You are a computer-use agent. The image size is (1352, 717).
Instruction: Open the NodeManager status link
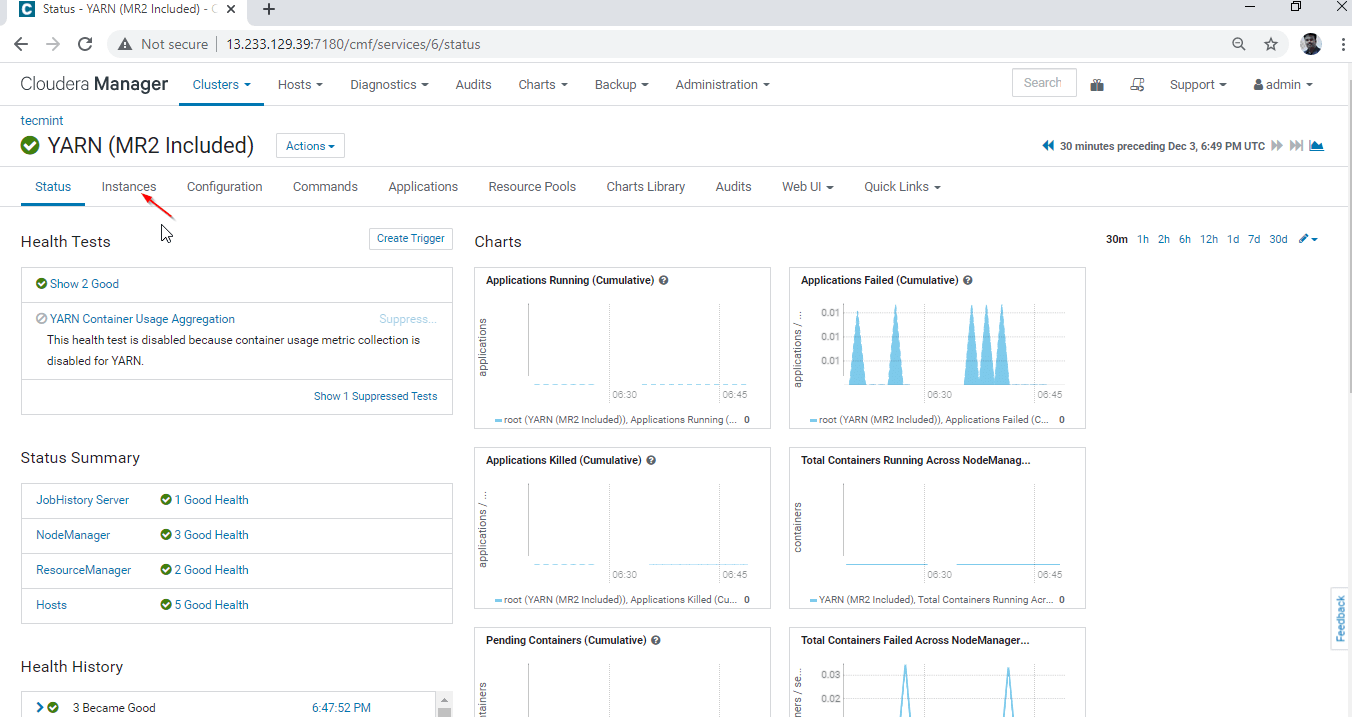point(73,535)
